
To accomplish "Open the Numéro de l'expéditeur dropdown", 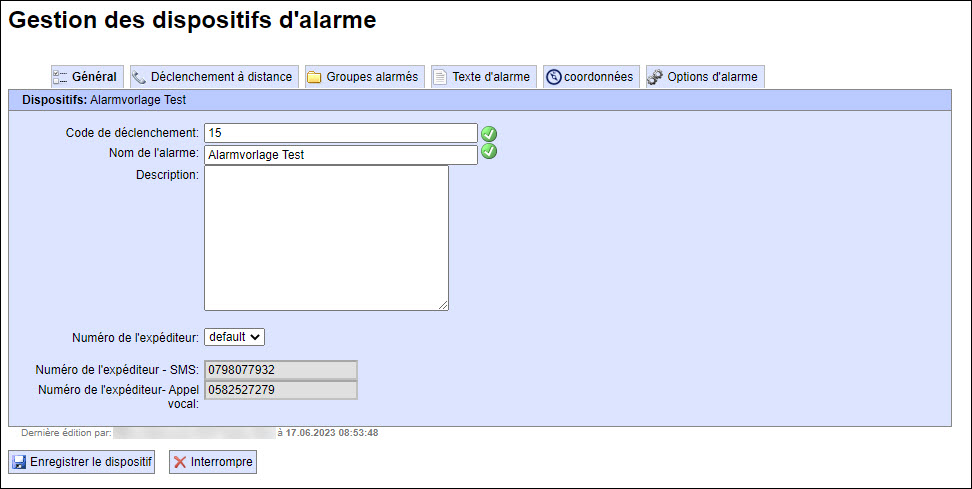I will [234, 337].
